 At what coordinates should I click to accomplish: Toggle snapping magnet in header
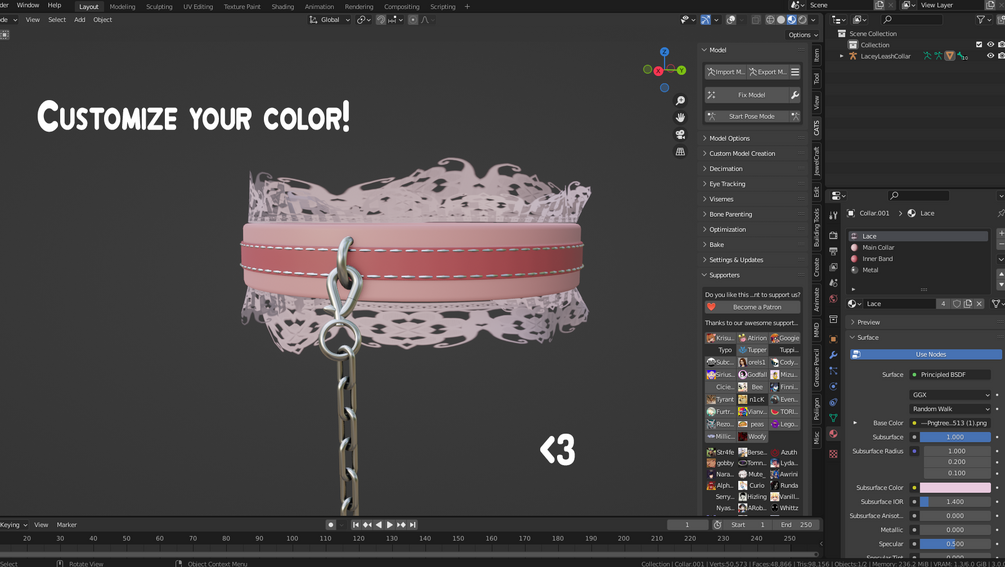coord(381,20)
